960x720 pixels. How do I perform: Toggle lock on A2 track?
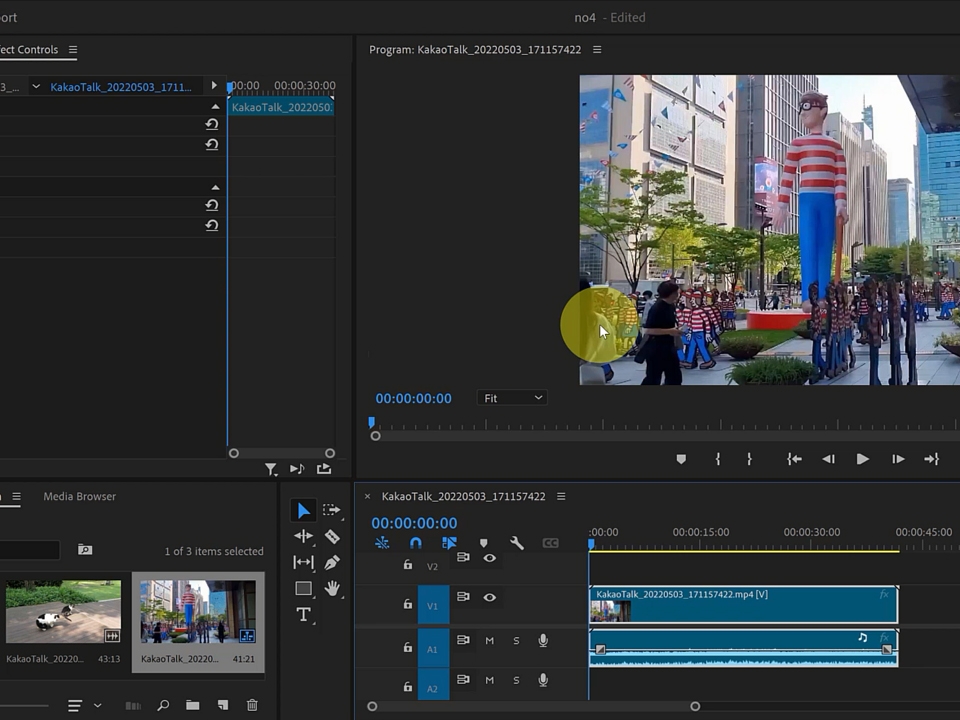pyautogui.click(x=408, y=687)
